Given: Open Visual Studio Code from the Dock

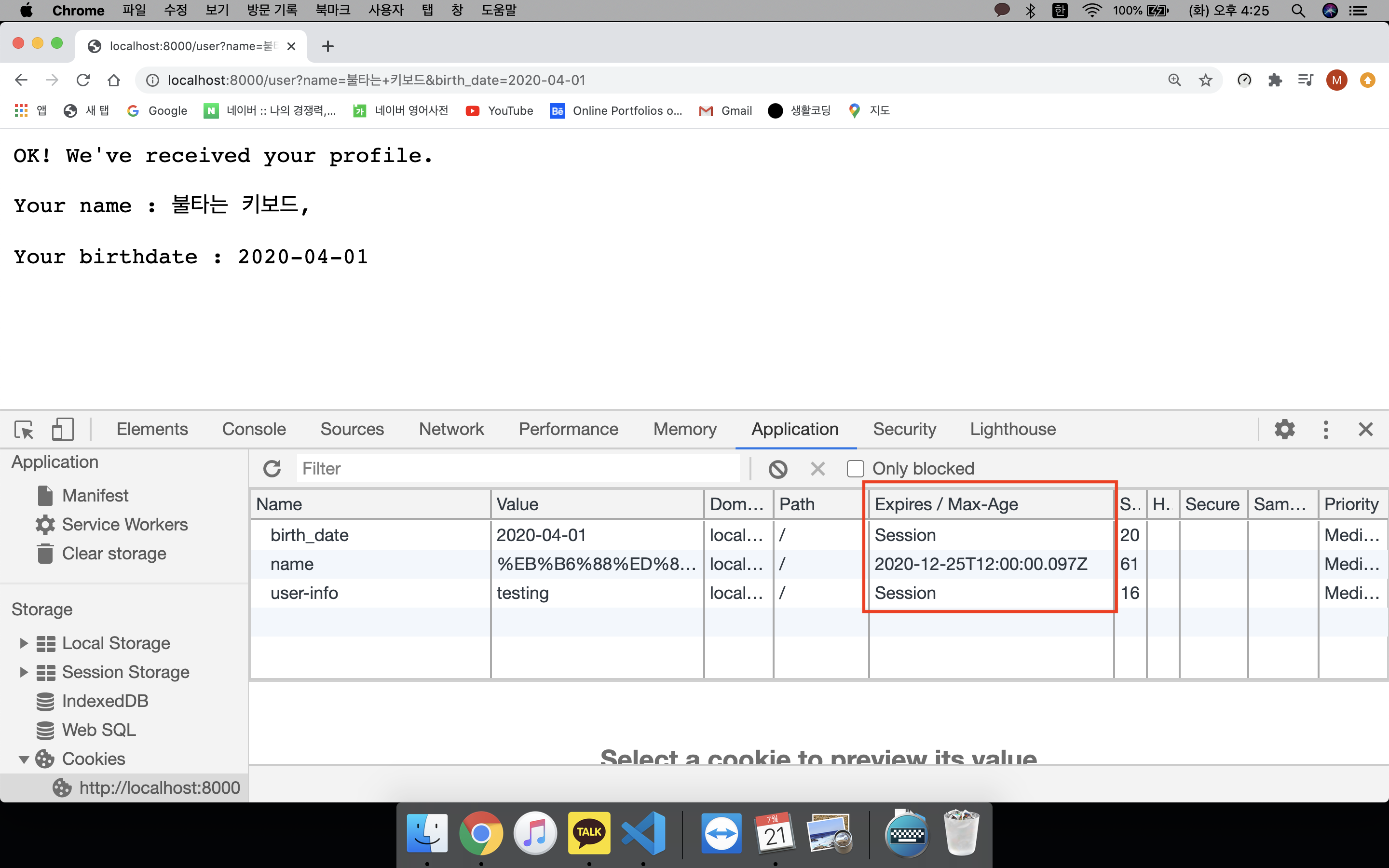Looking at the screenshot, I should point(643,832).
